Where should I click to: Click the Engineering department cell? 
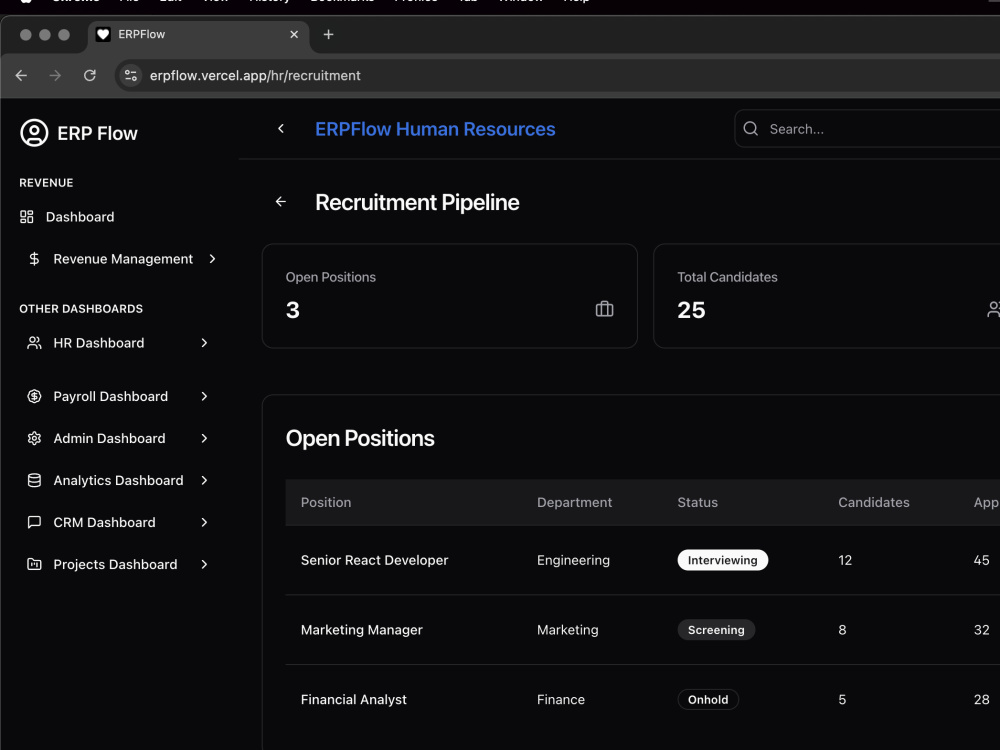click(573, 560)
